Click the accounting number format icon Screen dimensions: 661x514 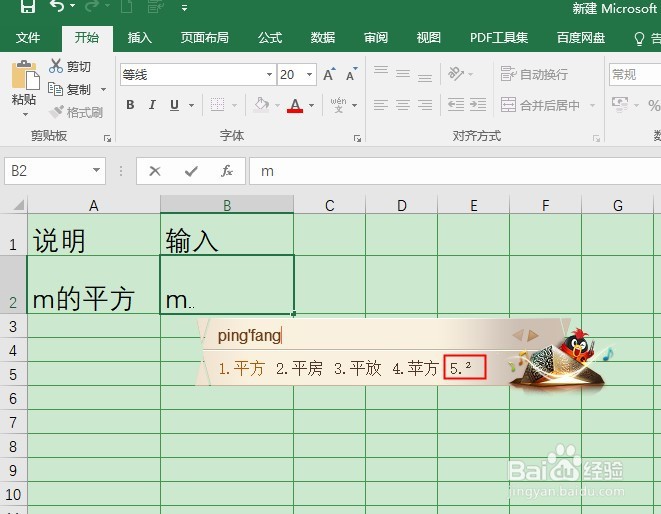coord(620,105)
